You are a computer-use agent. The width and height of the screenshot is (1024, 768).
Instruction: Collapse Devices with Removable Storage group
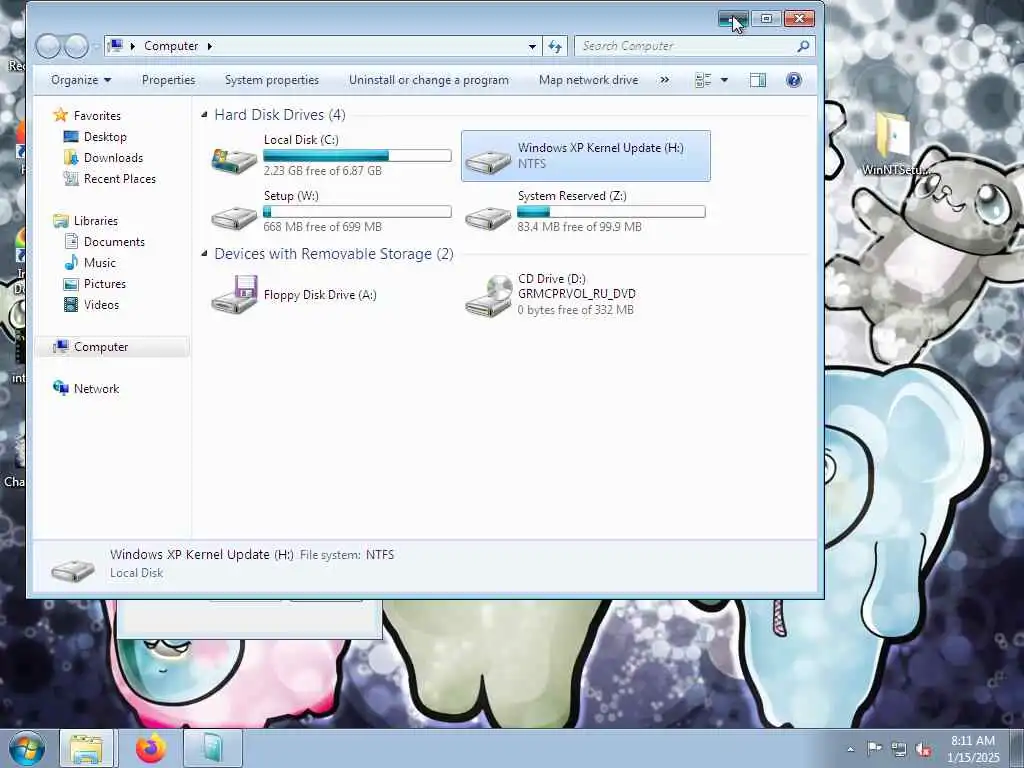click(204, 253)
